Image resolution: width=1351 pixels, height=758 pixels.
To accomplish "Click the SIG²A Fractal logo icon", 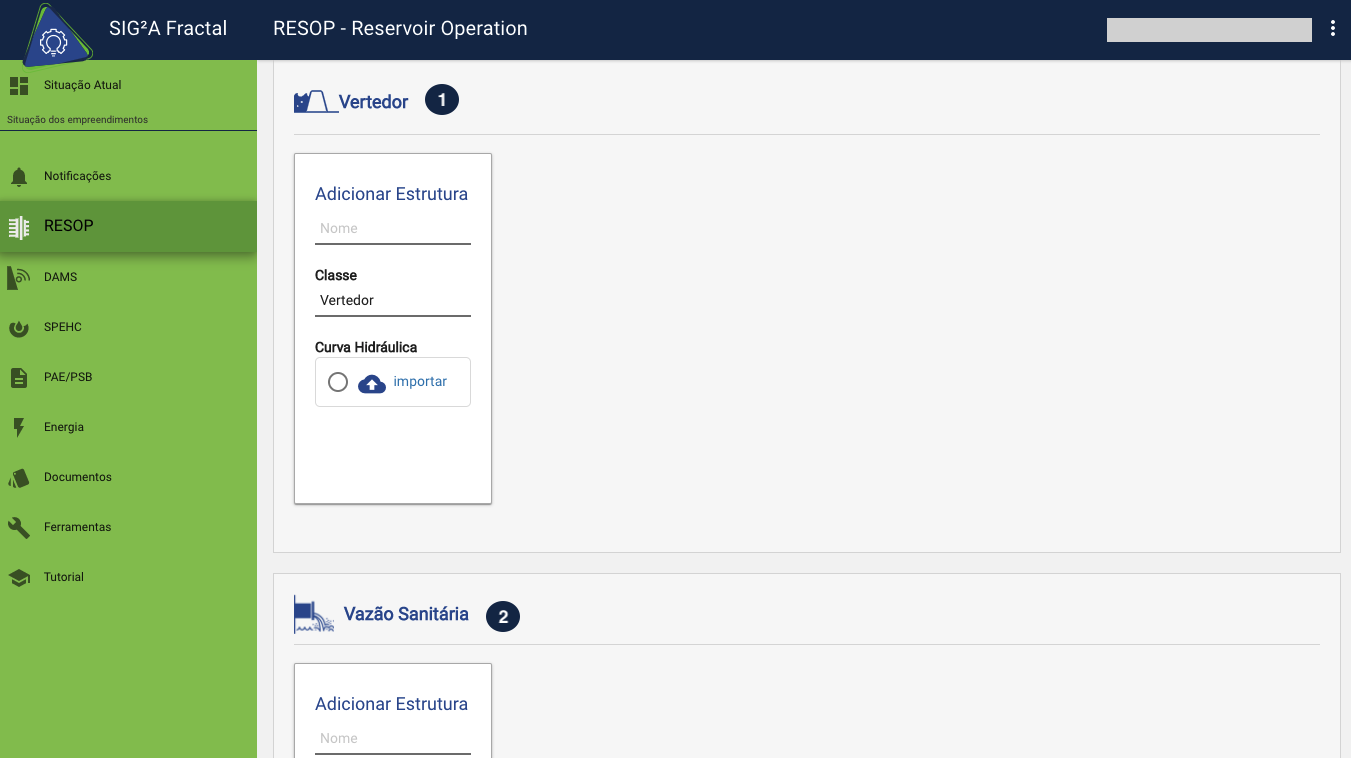I will (x=52, y=38).
